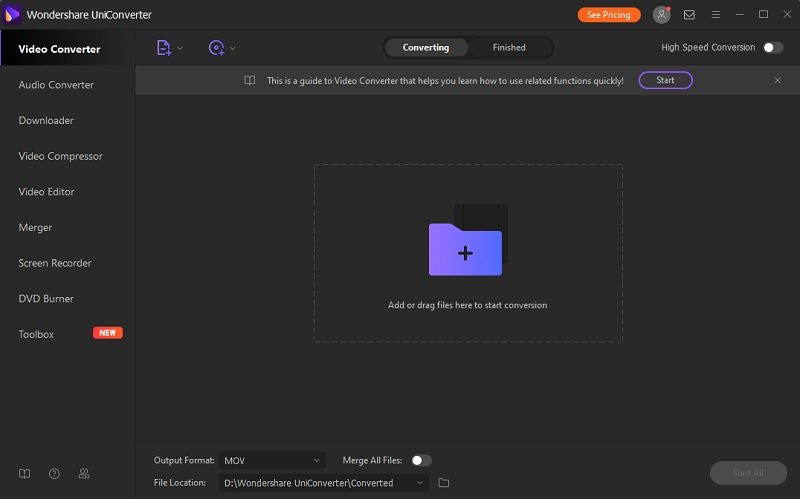Click the Start guide button

click(665, 80)
